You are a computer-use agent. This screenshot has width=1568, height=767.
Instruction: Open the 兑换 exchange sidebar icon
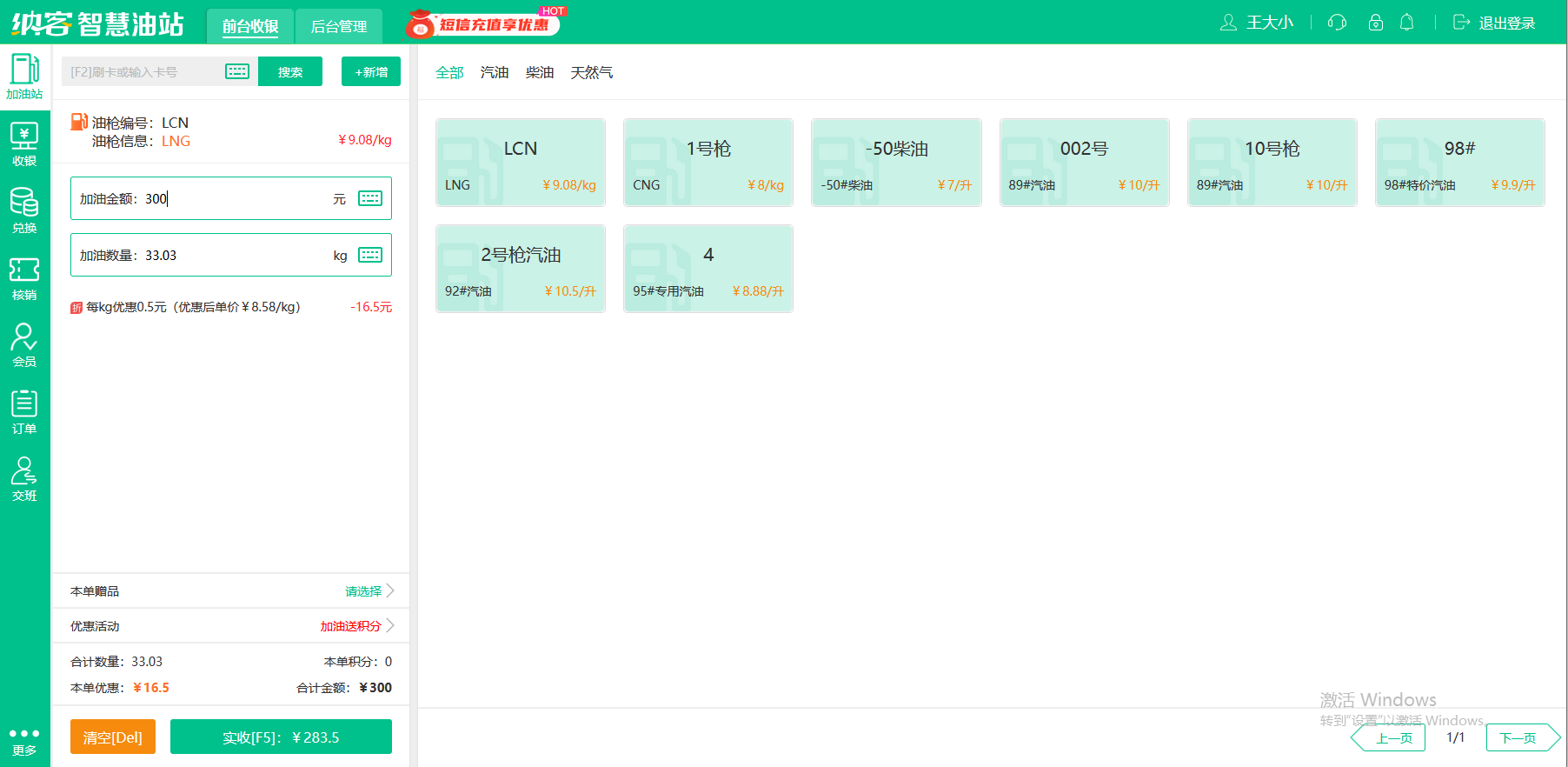click(24, 211)
